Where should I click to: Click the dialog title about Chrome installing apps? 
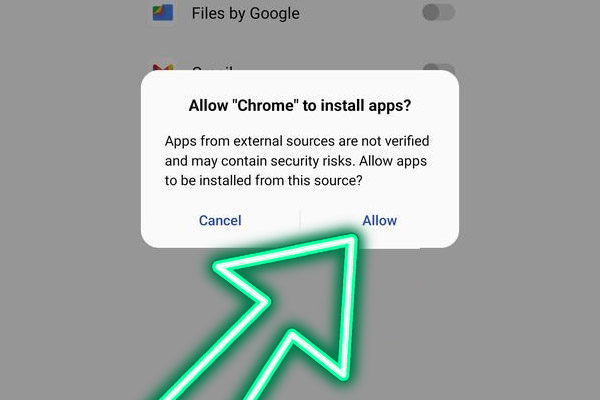pos(300,105)
